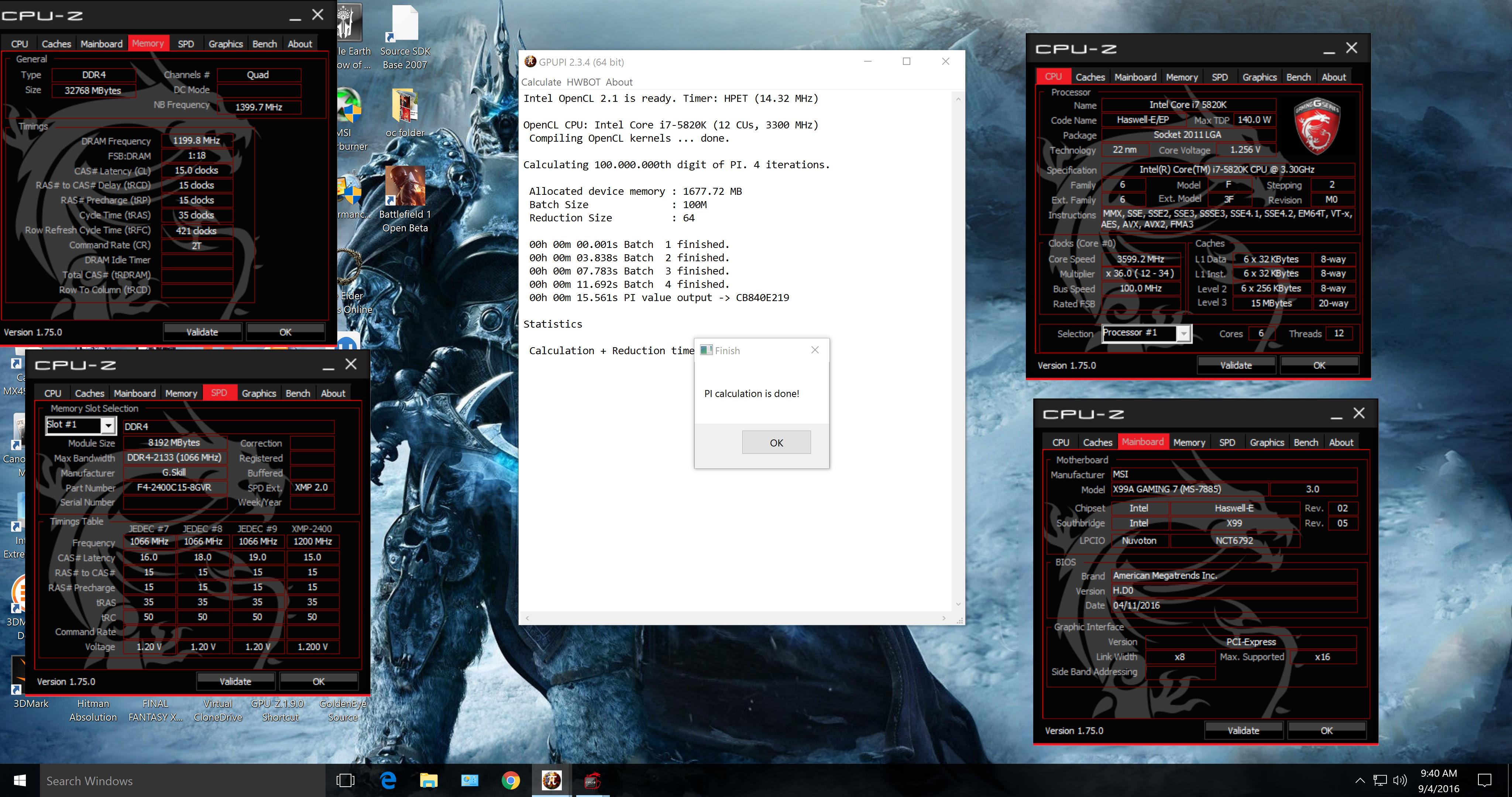Open Hitman Absolution desktop shortcut
The image size is (1512, 797).
click(x=93, y=710)
